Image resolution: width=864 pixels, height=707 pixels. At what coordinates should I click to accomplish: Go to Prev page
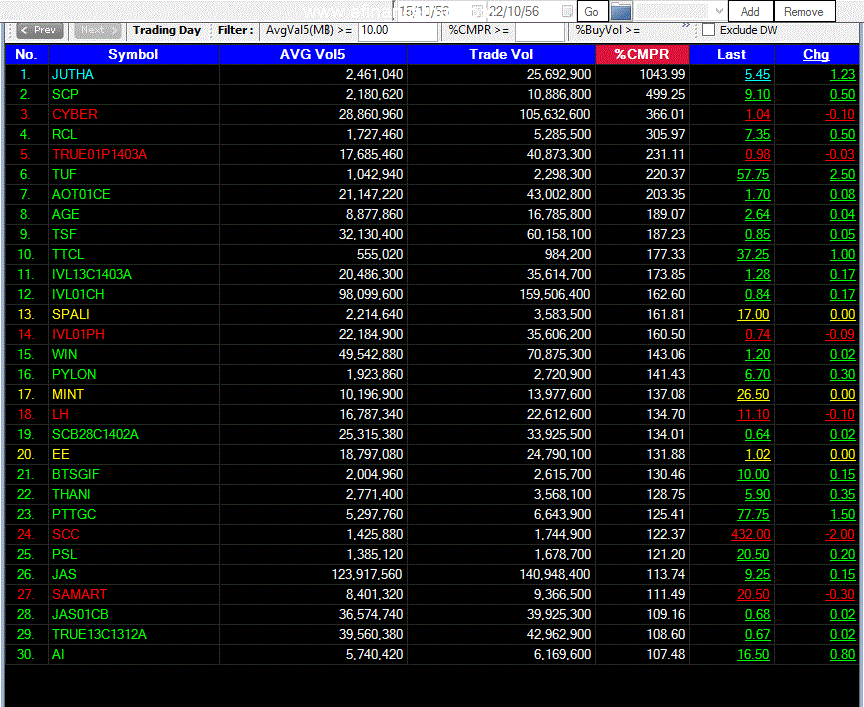(40, 30)
